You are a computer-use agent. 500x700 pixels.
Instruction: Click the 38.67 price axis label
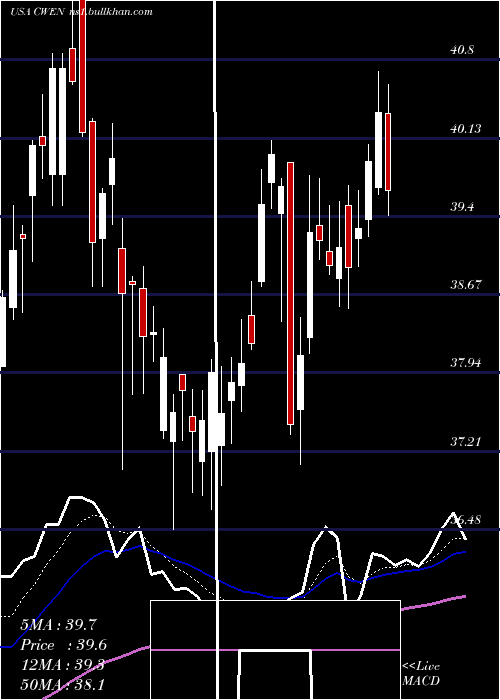[x=466, y=285]
